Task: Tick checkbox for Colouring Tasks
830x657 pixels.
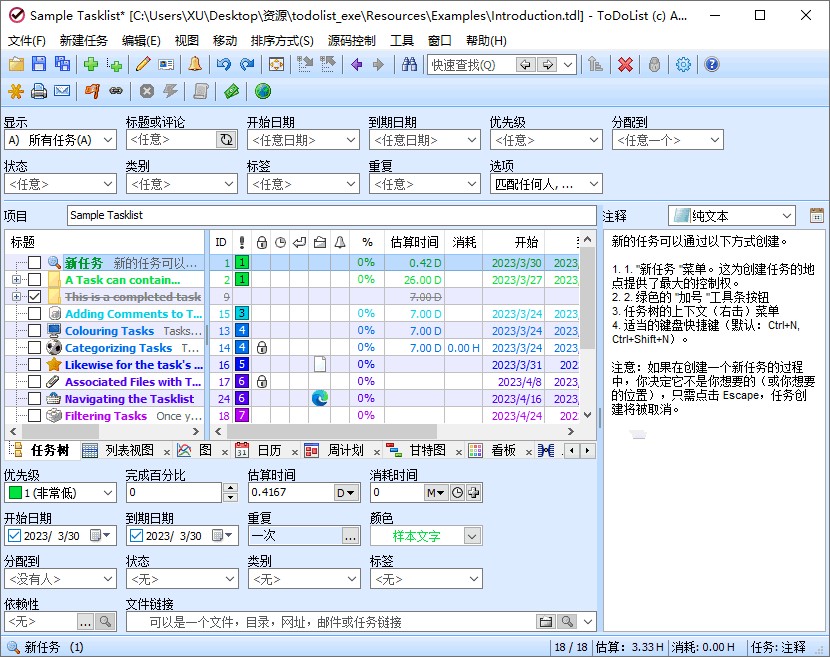Action: click(x=34, y=330)
